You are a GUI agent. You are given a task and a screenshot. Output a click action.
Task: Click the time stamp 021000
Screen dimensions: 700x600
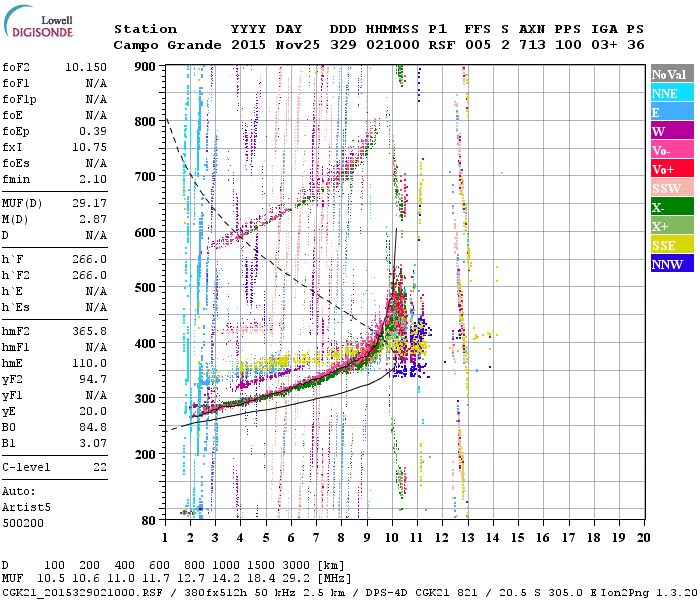tap(393, 45)
